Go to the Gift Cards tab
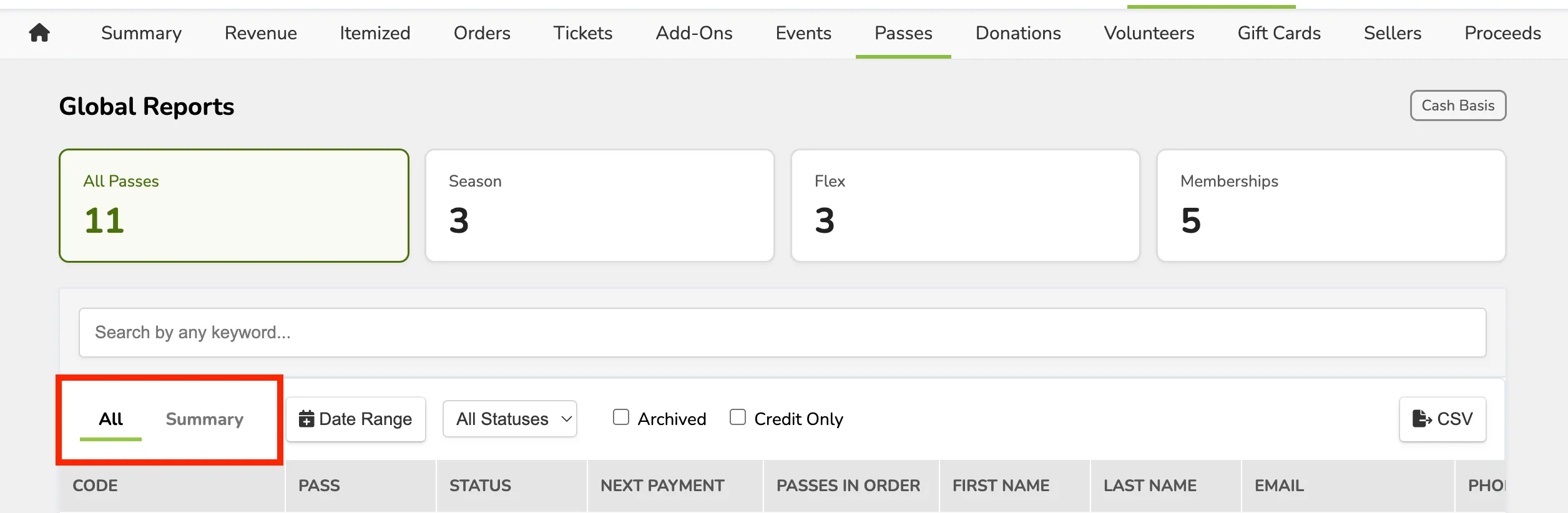1568x513 pixels. (1279, 33)
